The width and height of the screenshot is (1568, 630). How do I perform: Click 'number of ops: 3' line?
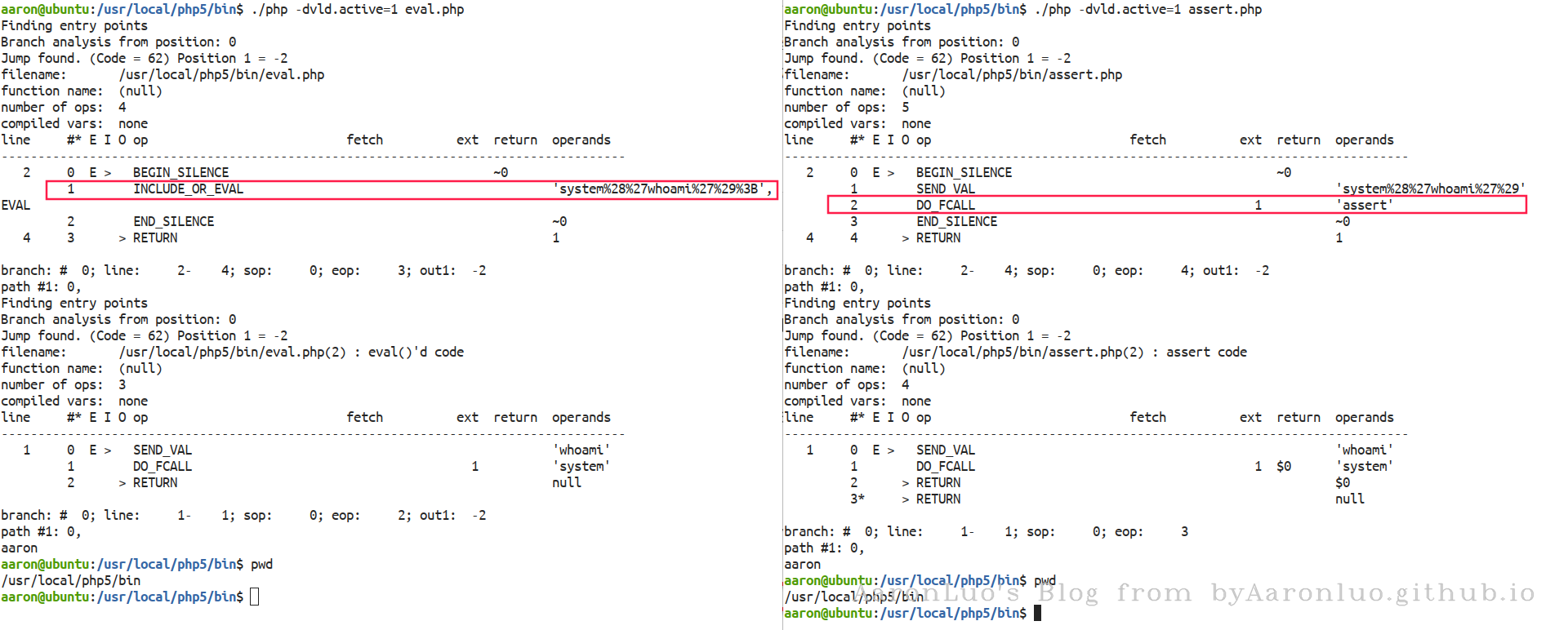[x=63, y=385]
